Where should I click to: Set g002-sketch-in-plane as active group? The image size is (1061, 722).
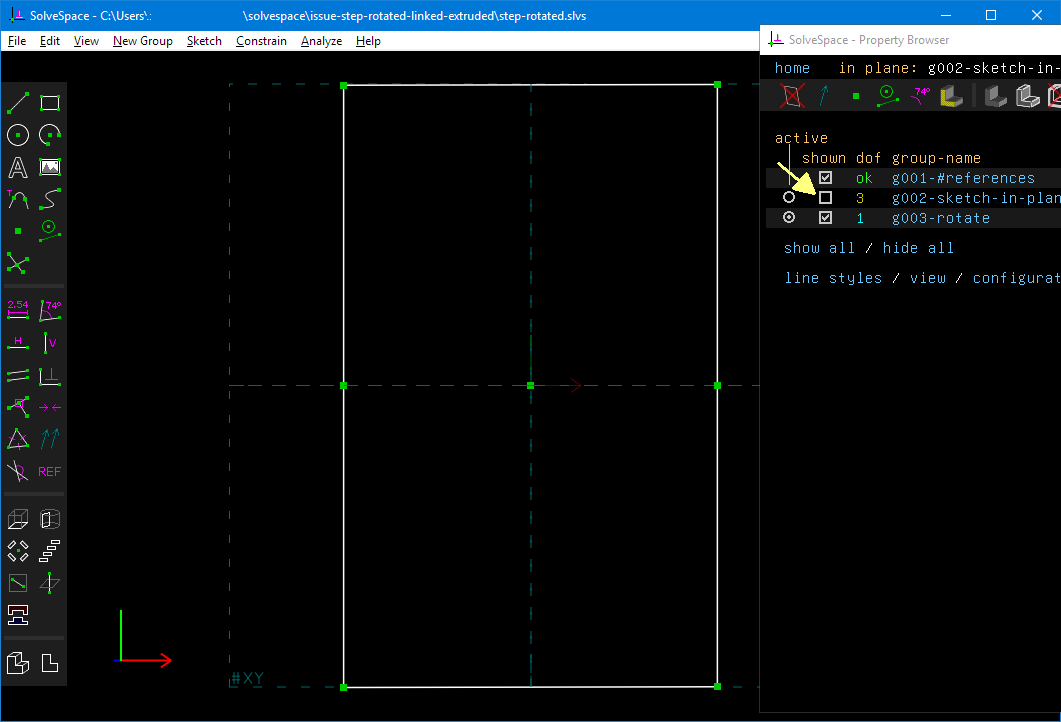click(789, 197)
